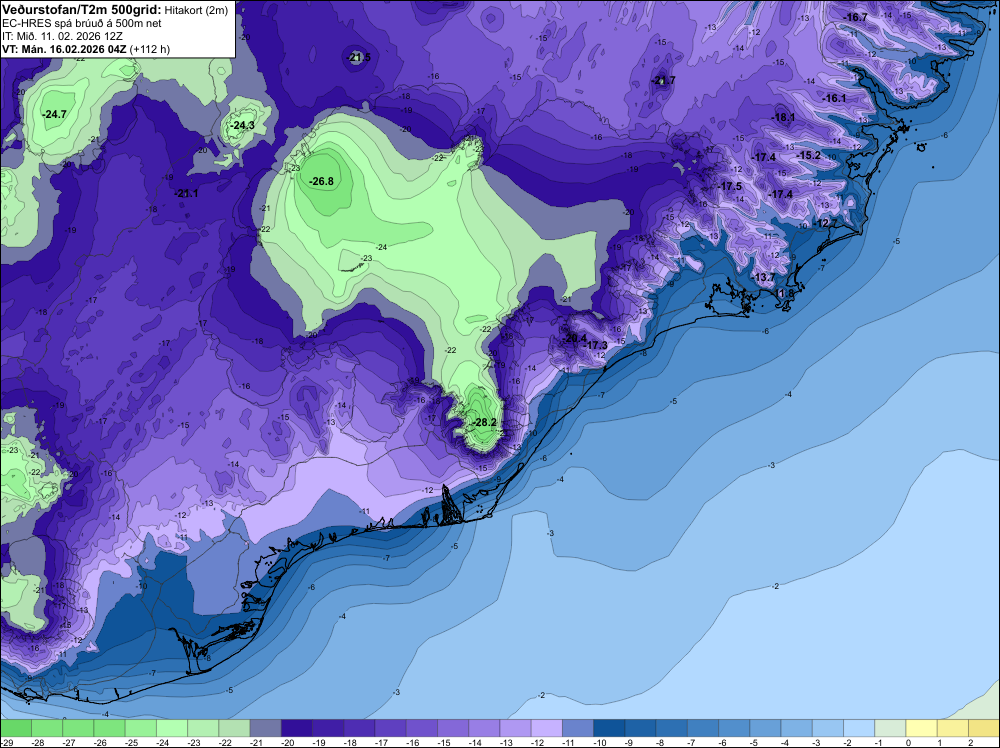This screenshot has height=748, width=1000.
Task: Pick the medium blue legend swatch for -6
Action: click(734, 728)
